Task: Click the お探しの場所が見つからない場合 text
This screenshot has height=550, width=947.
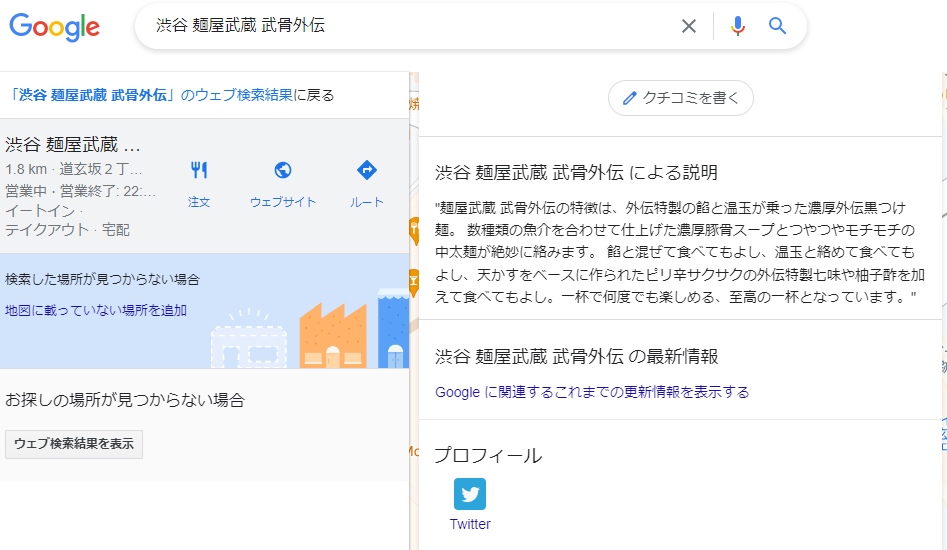Action: [x=124, y=400]
